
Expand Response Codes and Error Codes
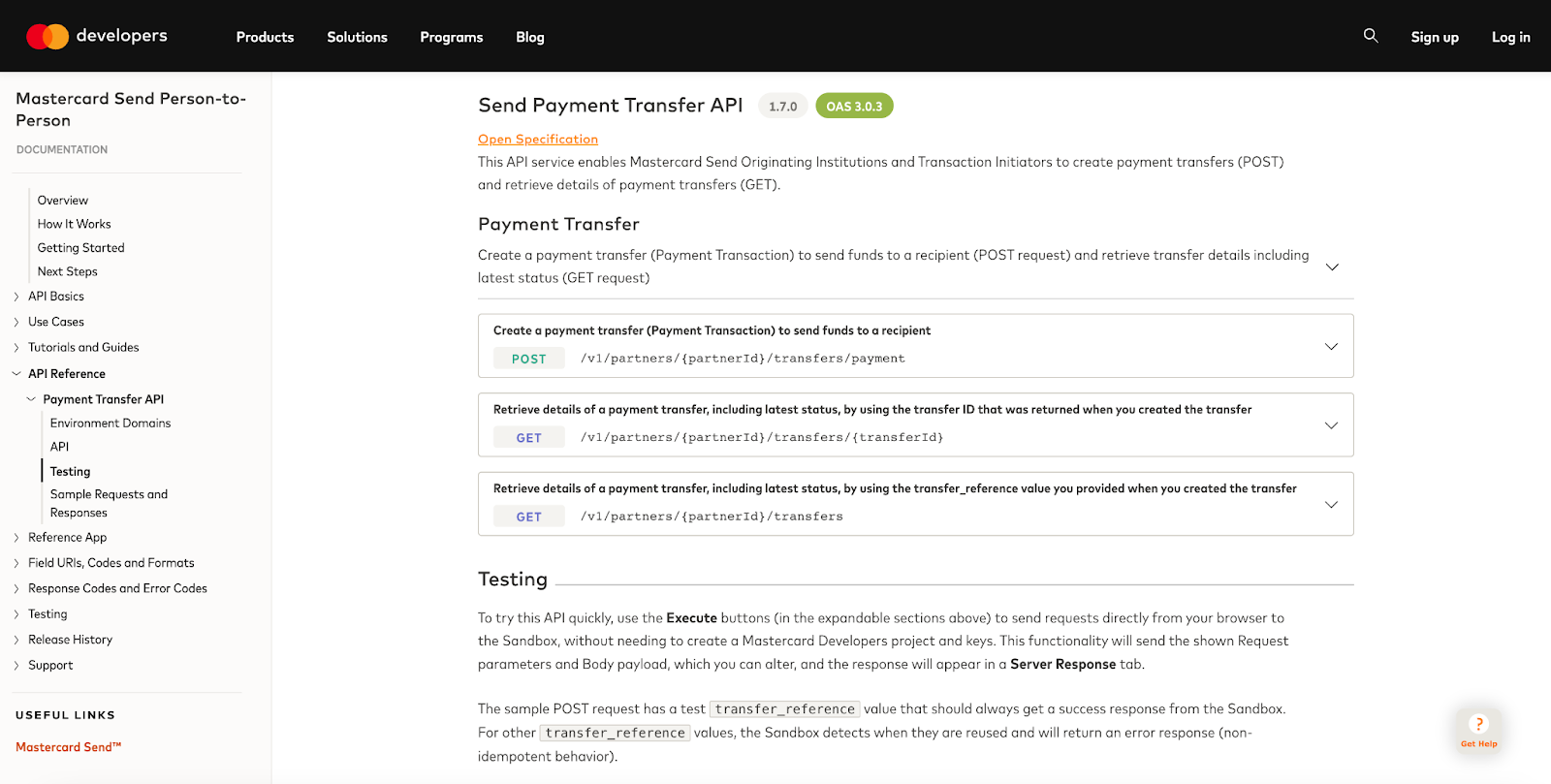click(x=16, y=588)
